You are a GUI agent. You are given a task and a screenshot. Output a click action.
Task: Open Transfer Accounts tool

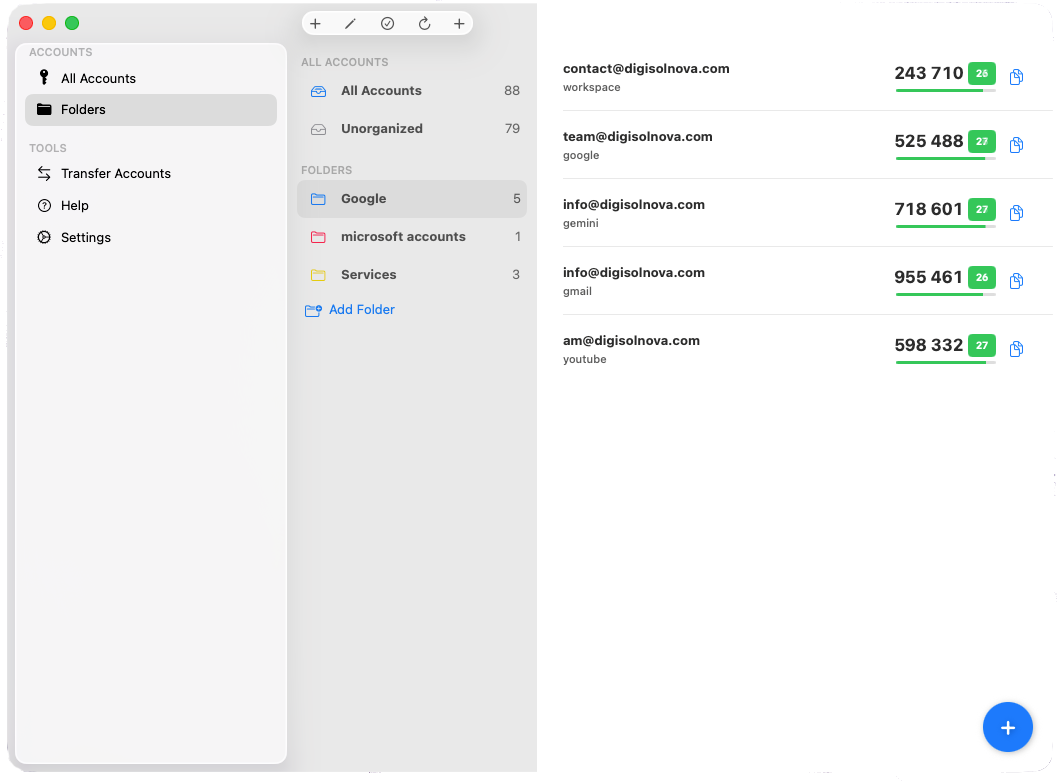[115, 173]
